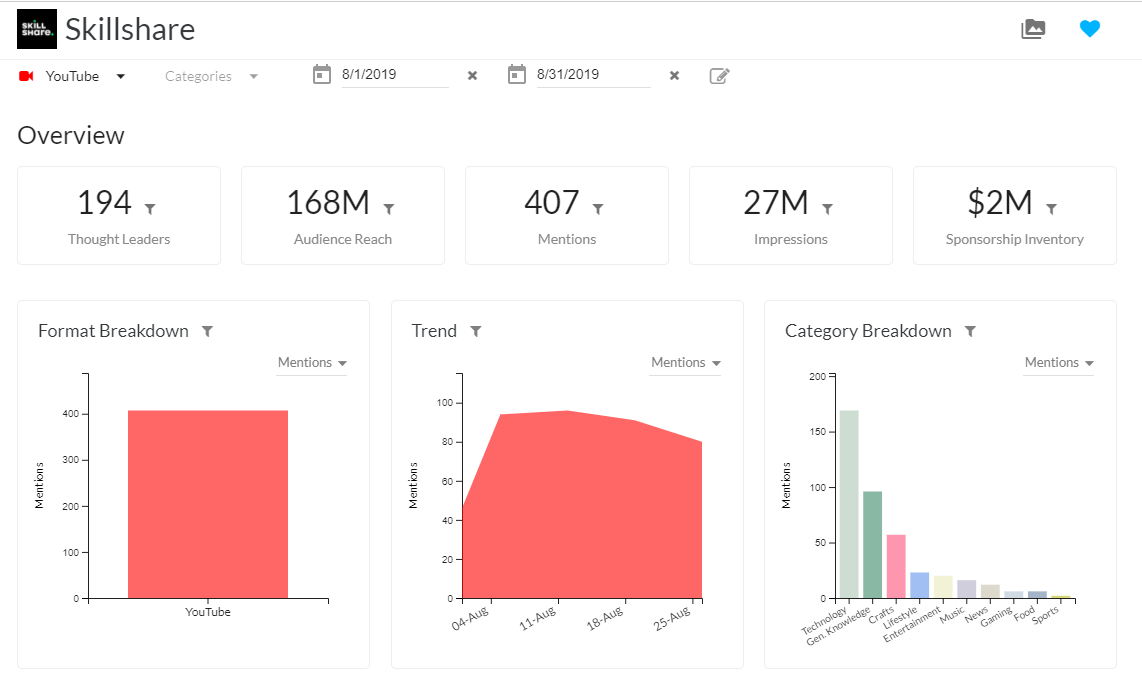This screenshot has width=1142, height=698.
Task: Click the 27M Impressions filter funnel
Action: click(x=827, y=209)
